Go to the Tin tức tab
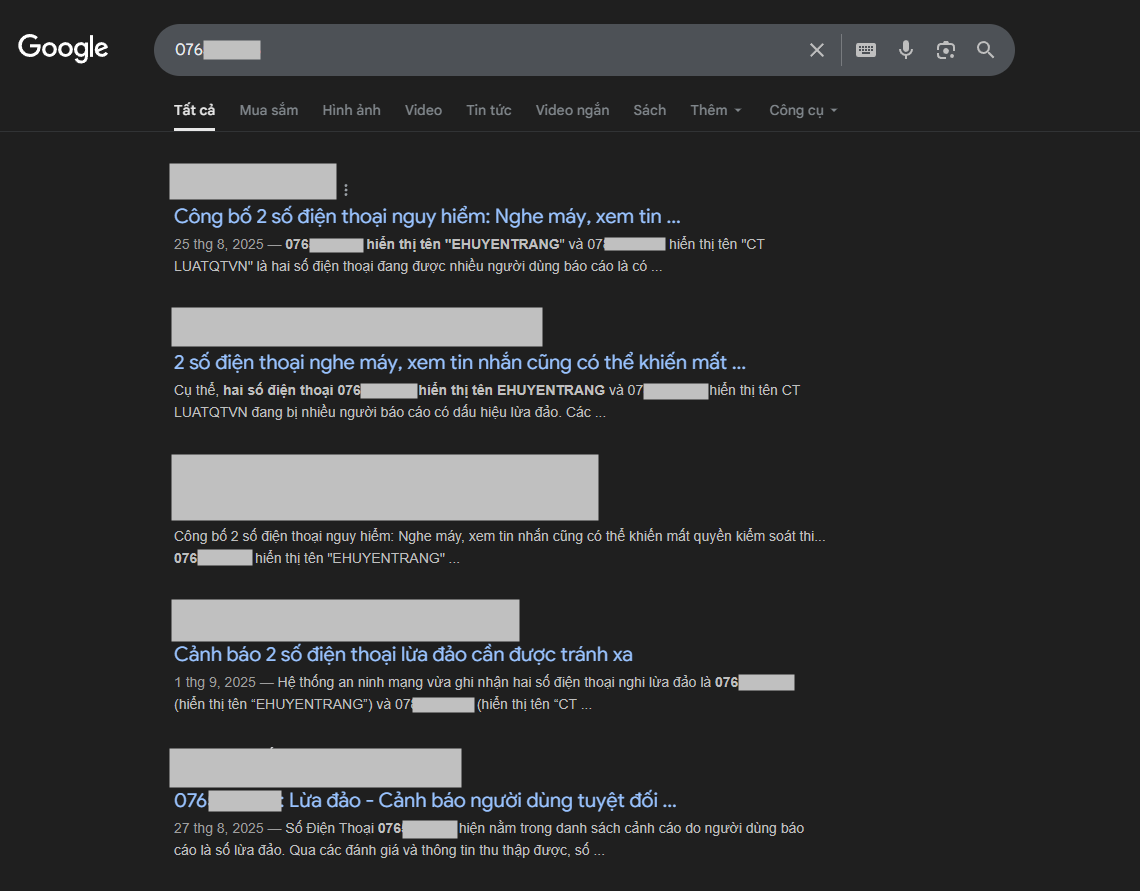This screenshot has width=1140, height=891. click(x=488, y=110)
